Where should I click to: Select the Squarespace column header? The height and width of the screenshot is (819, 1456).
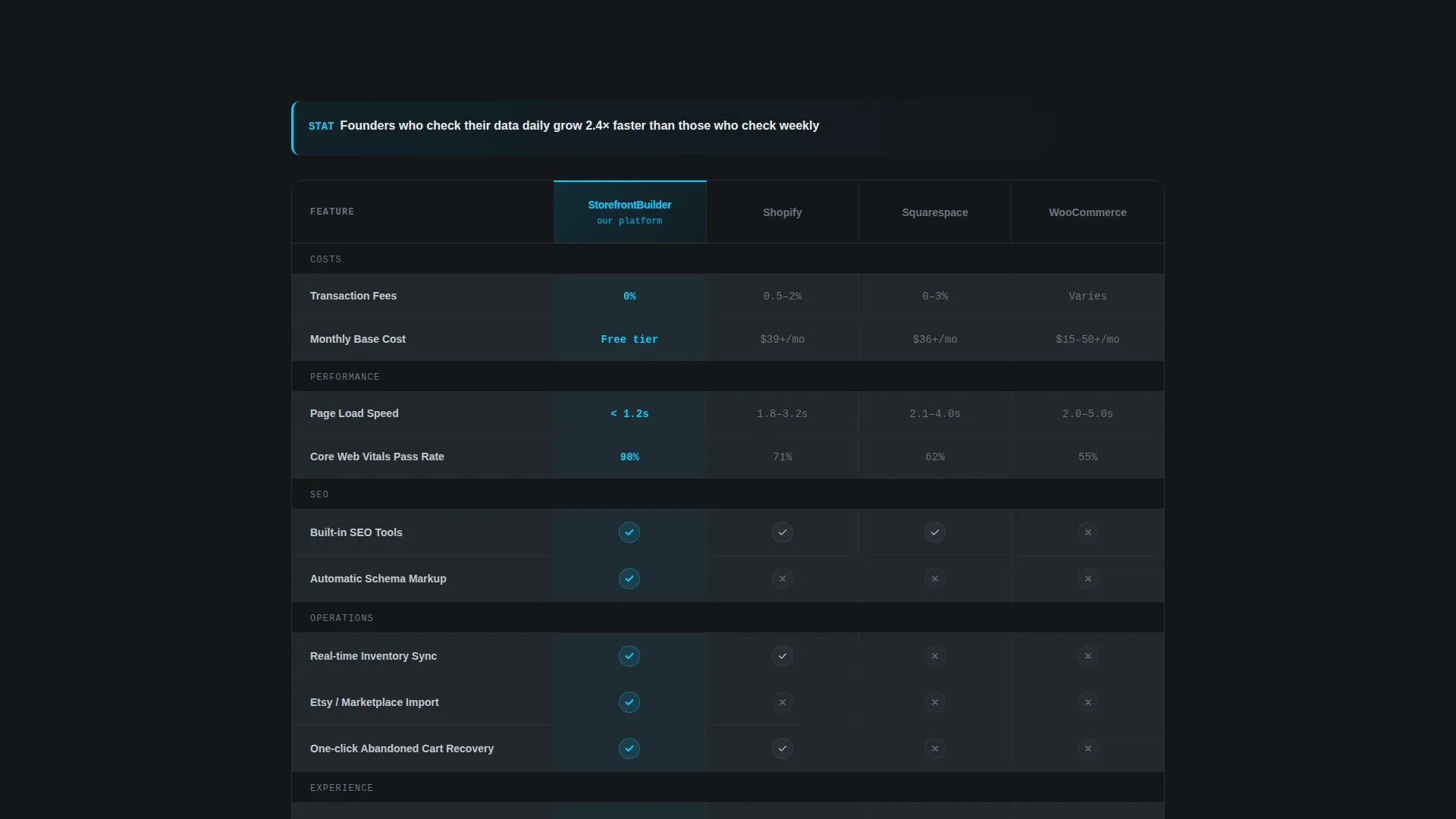pos(935,212)
